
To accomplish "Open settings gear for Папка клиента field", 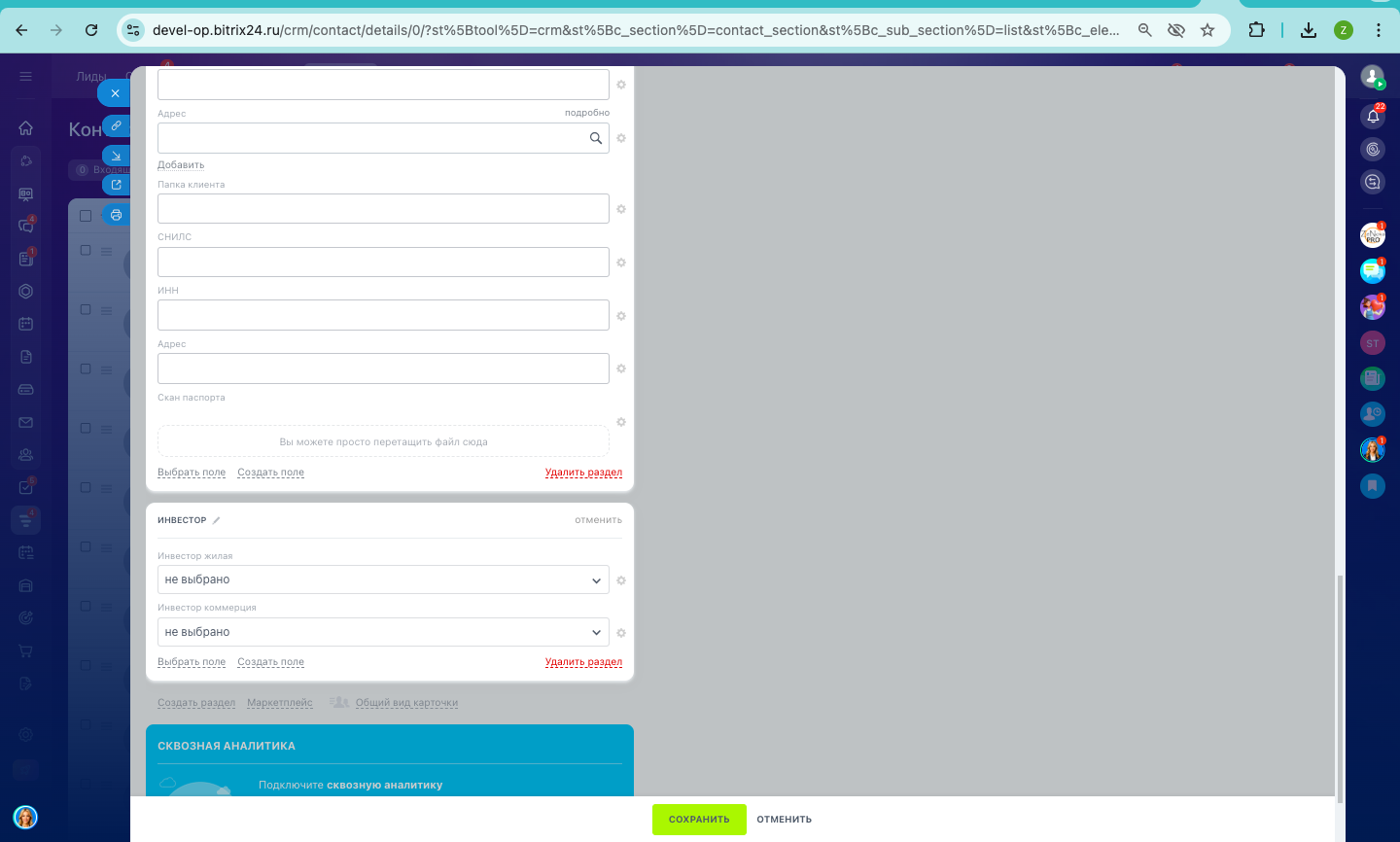I will tap(621, 209).
